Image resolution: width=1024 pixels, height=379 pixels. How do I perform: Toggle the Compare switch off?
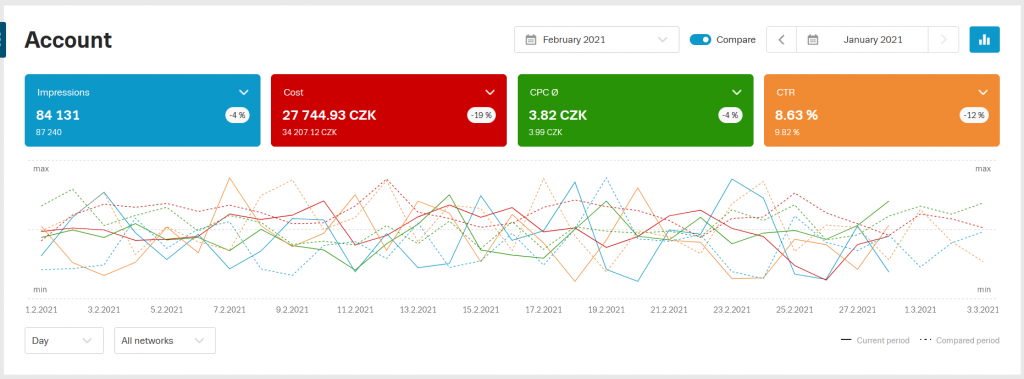701,39
